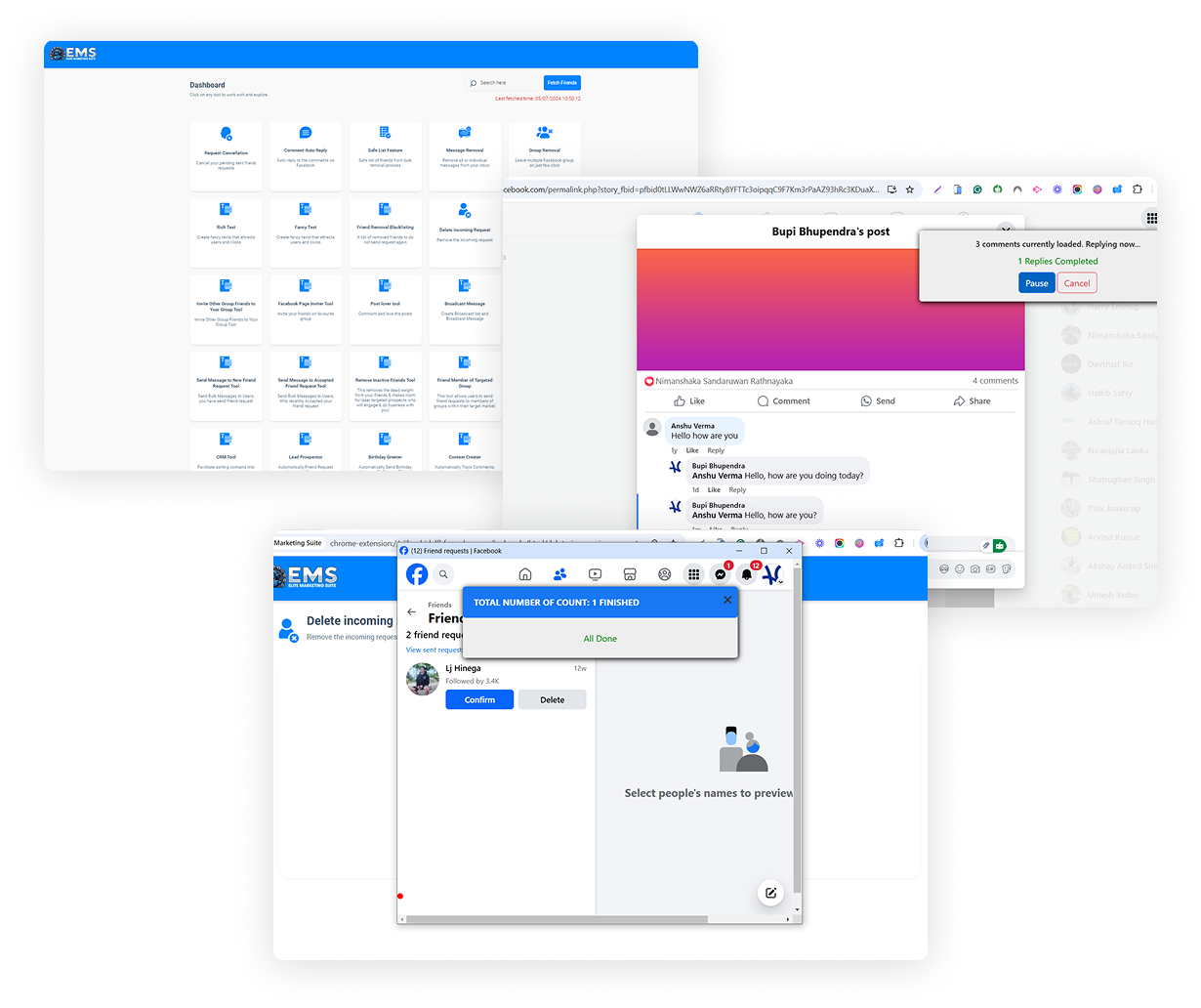This screenshot has width=1201, height=1008.
Task: Open the Delete Incoming Request dashboard card
Action: point(465,232)
